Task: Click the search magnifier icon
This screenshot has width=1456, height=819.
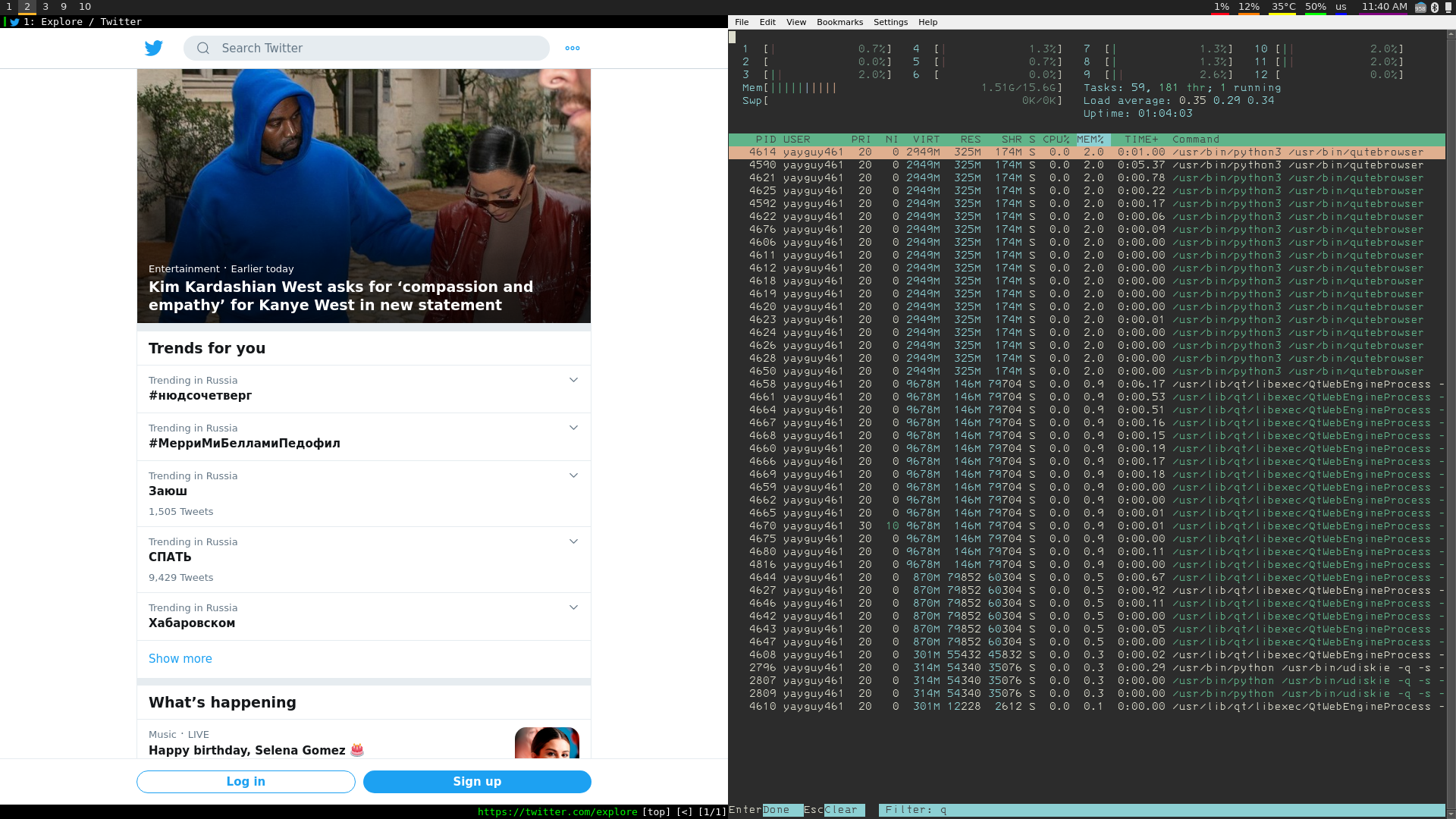Action: (203, 48)
